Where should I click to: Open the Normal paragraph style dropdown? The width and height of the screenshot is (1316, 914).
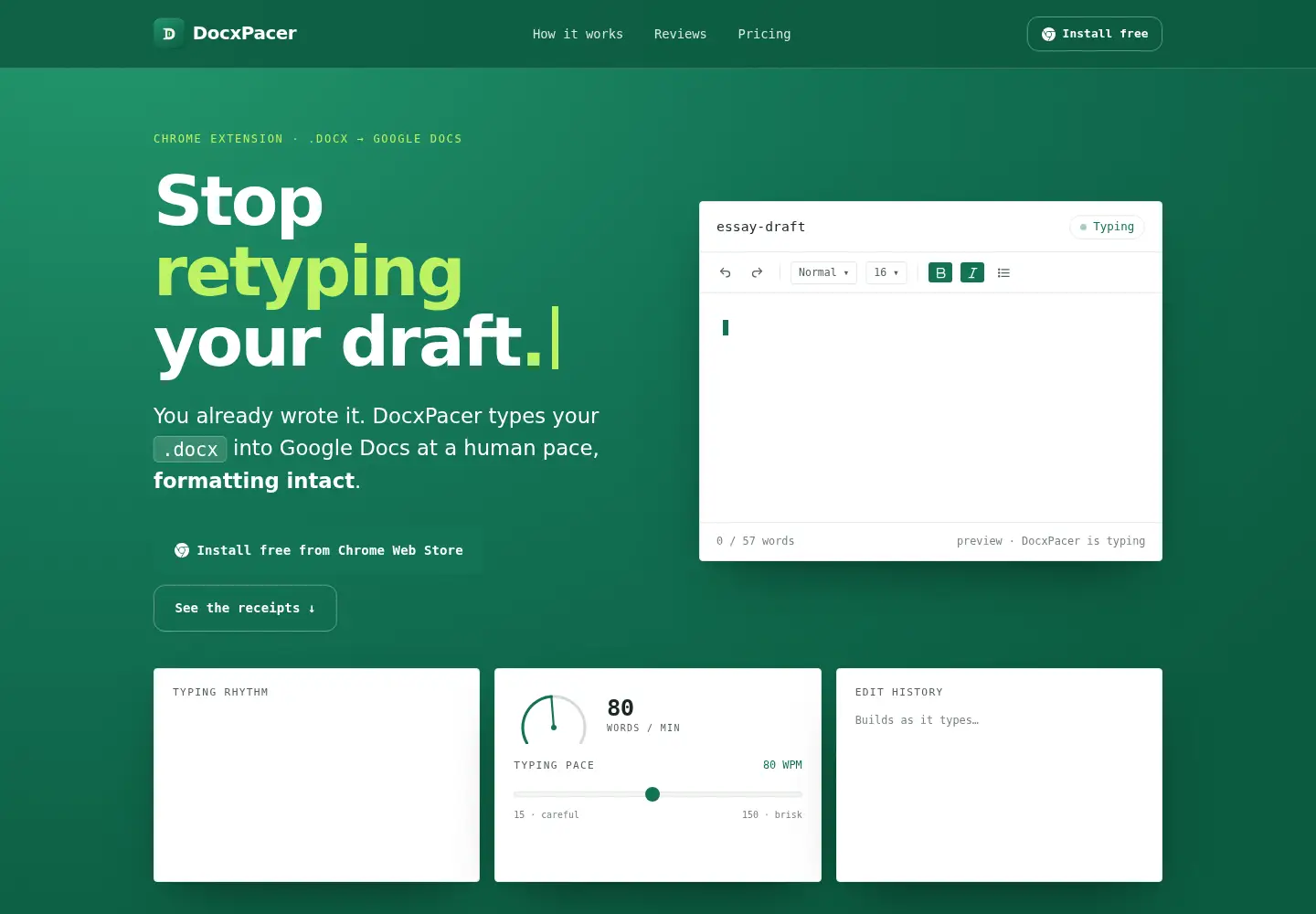[823, 272]
